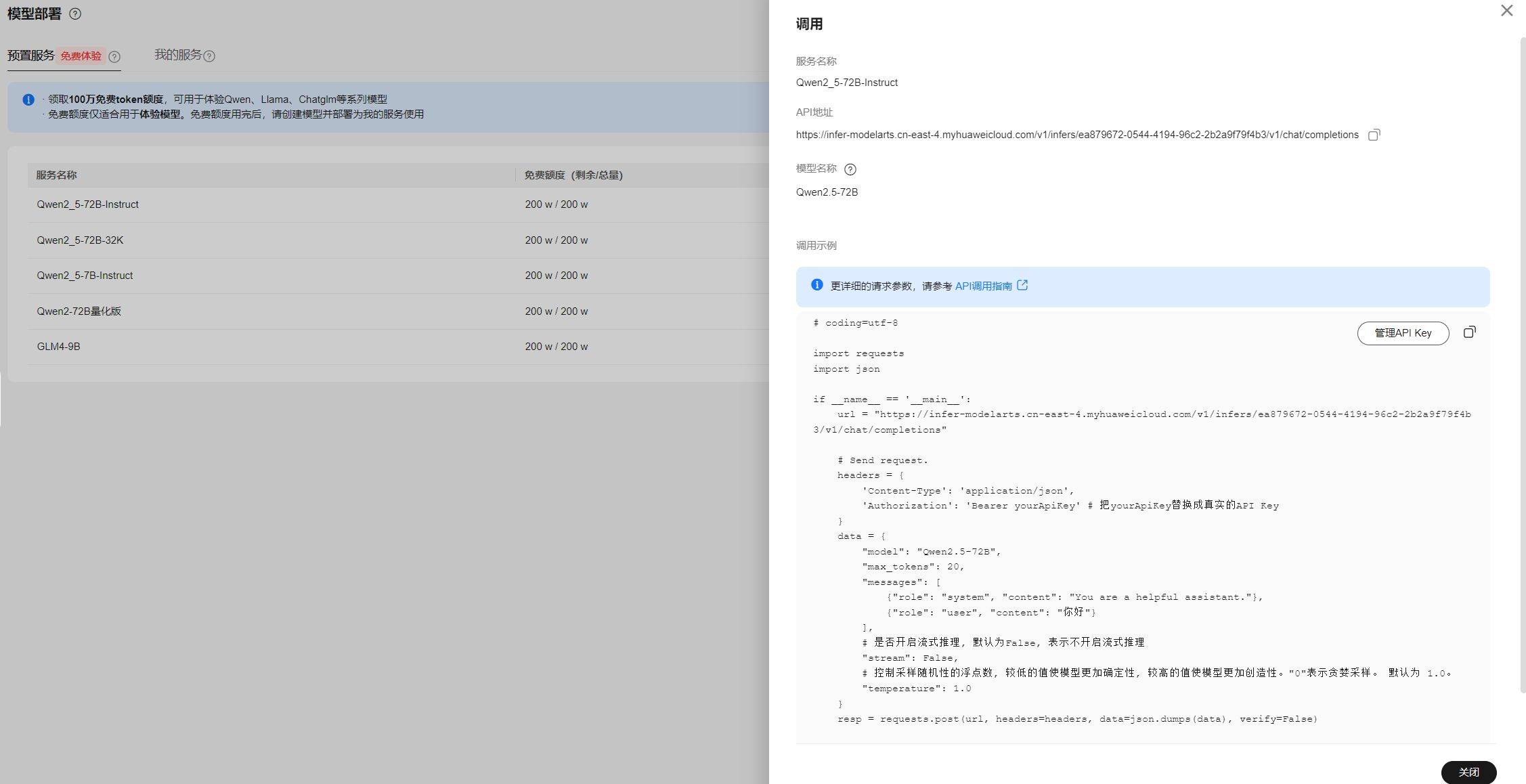Open the external link icon after API调用指南

click(1022, 286)
